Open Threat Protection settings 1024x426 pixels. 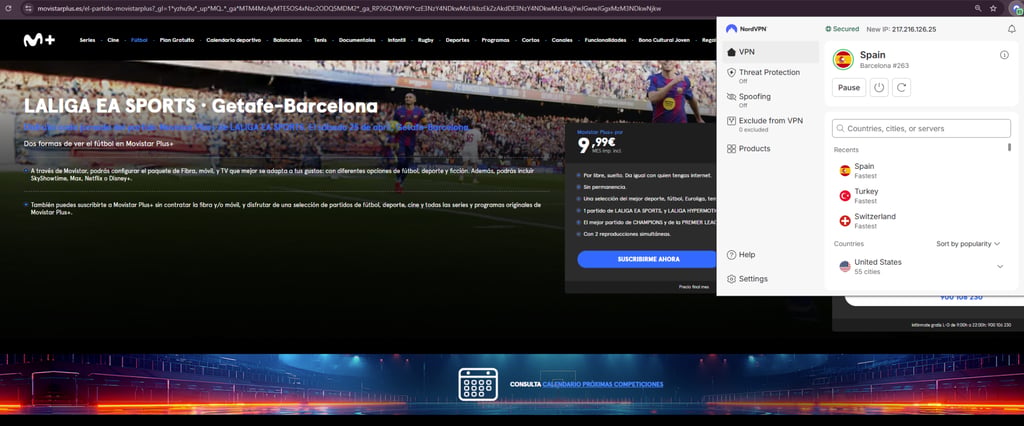(x=771, y=76)
